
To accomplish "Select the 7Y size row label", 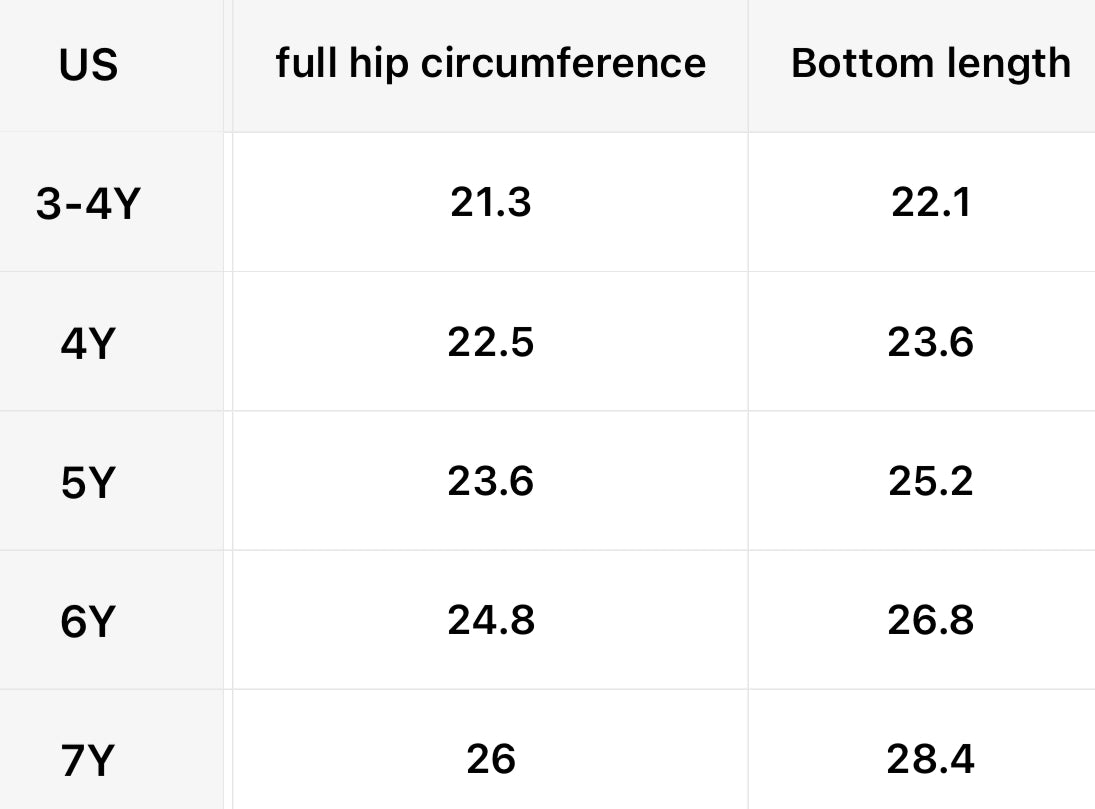I will tap(88, 762).
